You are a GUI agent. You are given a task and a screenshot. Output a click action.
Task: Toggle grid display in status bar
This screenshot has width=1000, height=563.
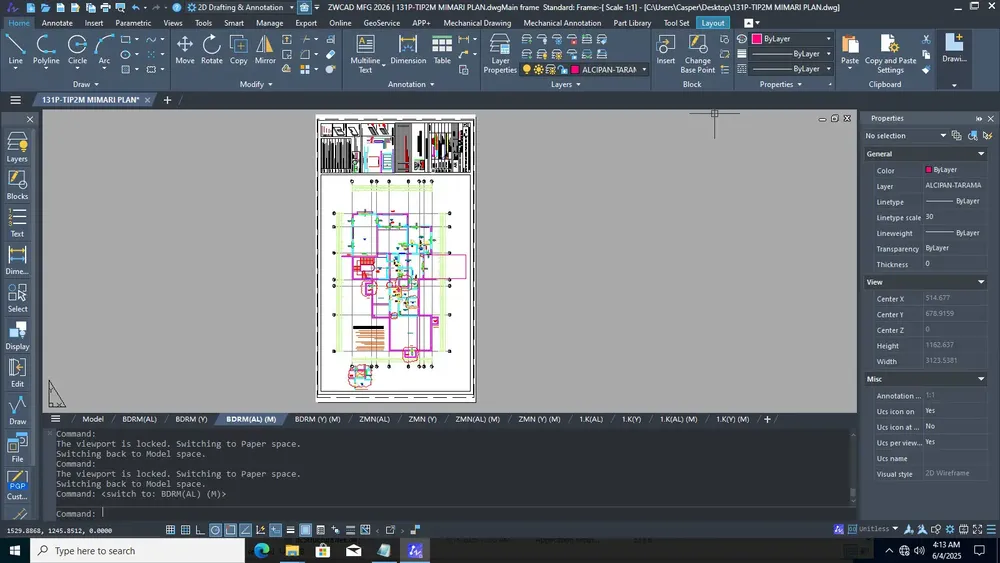(170, 530)
